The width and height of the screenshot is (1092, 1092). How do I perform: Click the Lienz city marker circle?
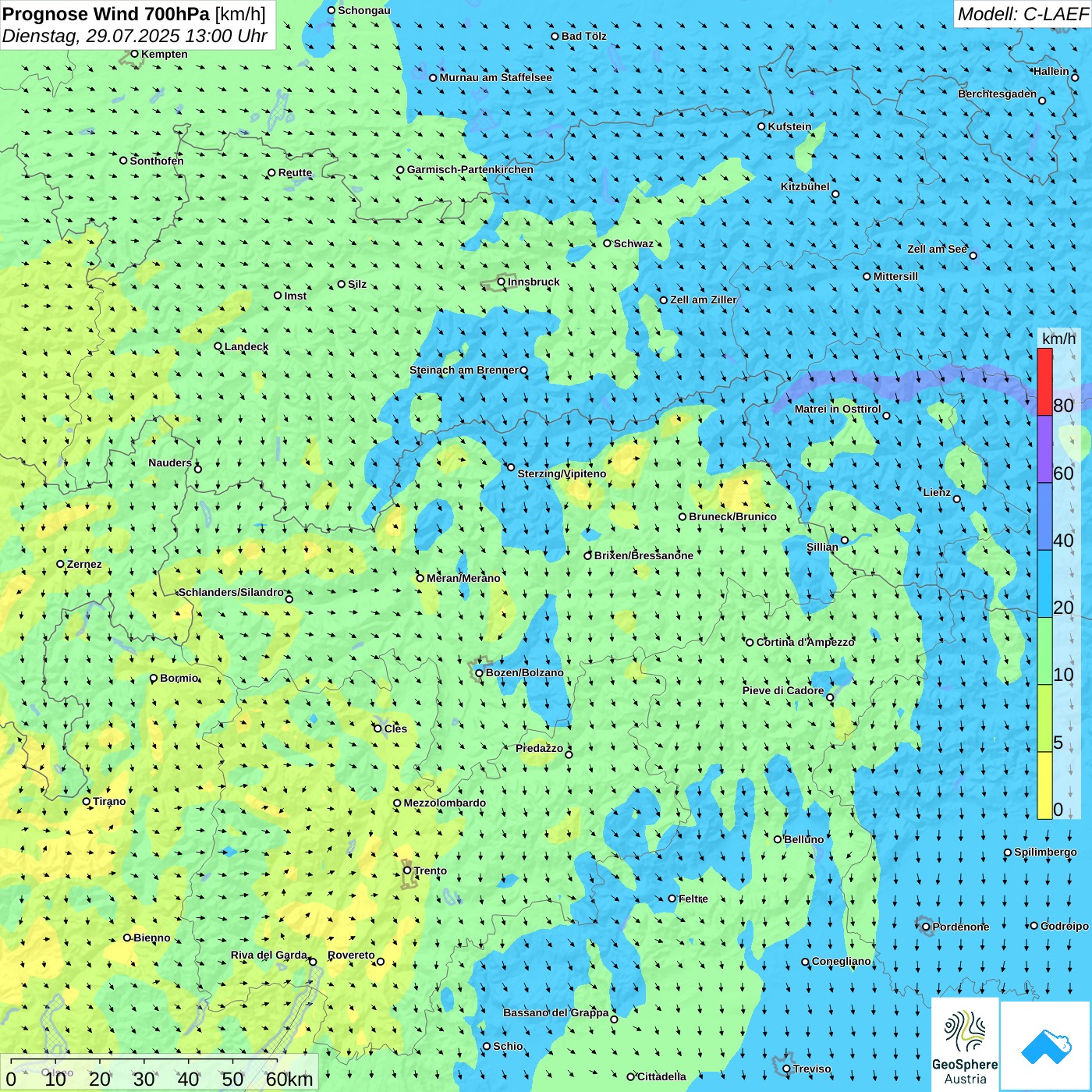click(x=957, y=499)
